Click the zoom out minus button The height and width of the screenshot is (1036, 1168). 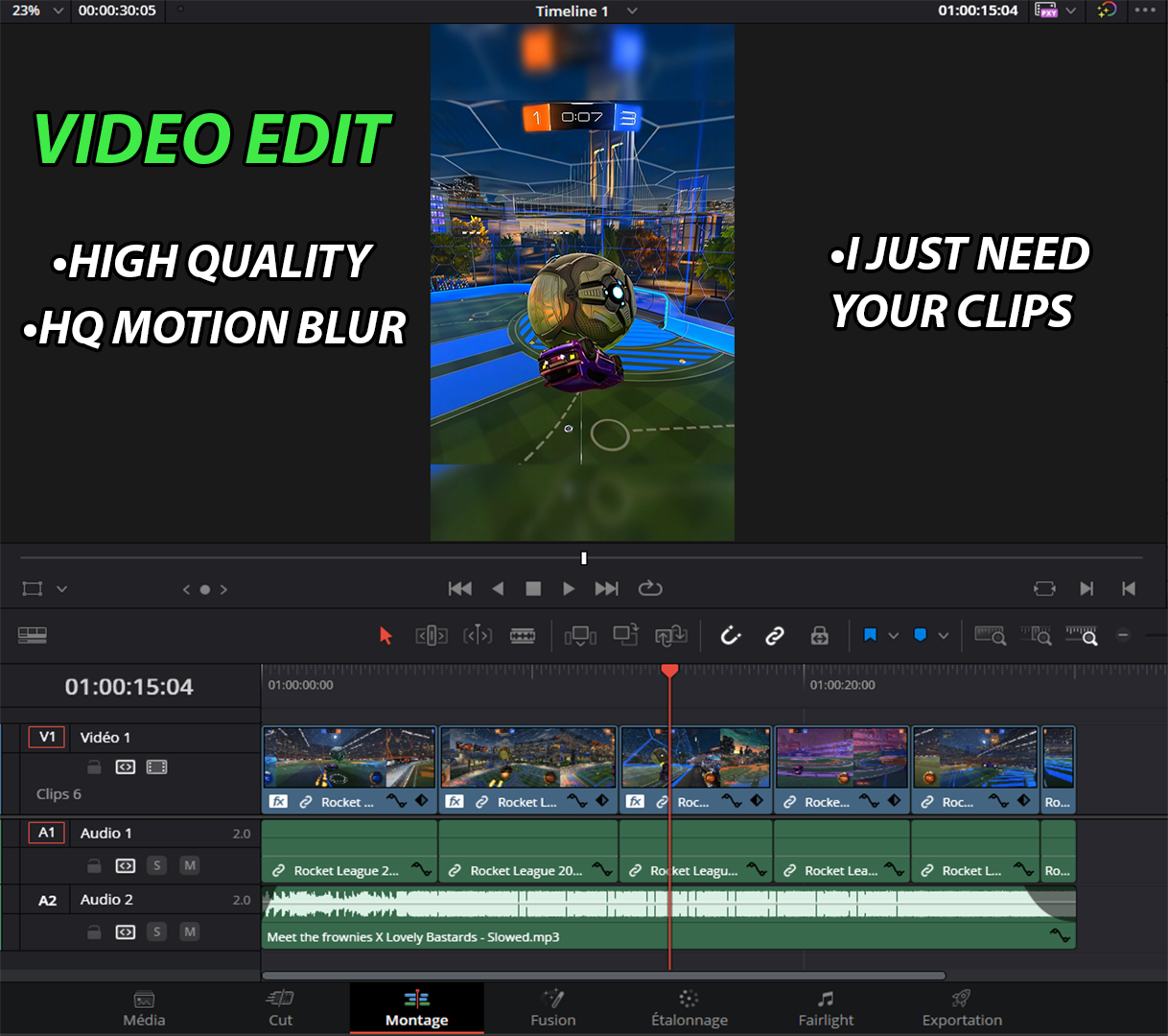point(1123,635)
